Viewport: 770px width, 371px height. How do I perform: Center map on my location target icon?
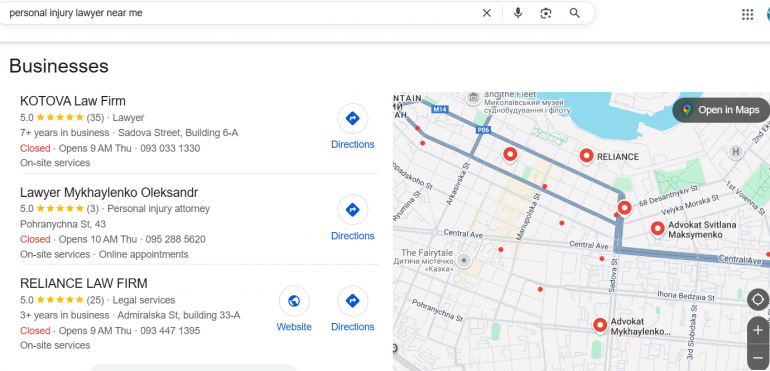pyautogui.click(x=758, y=300)
